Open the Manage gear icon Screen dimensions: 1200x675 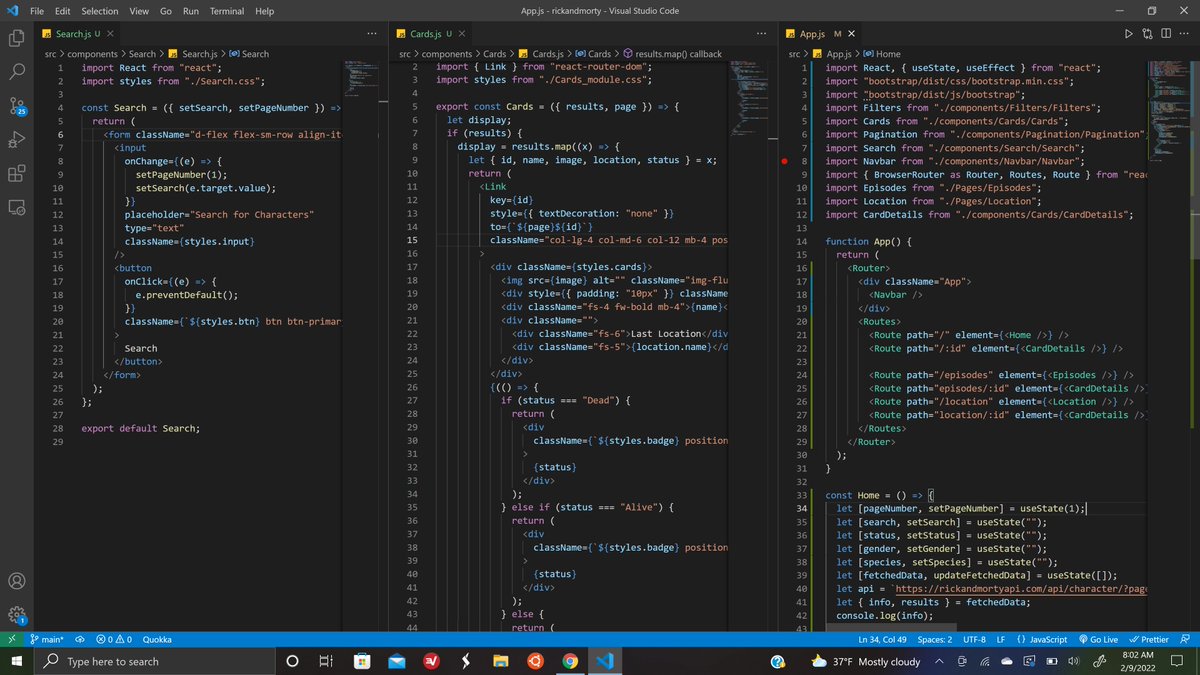[x=16, y=615]
